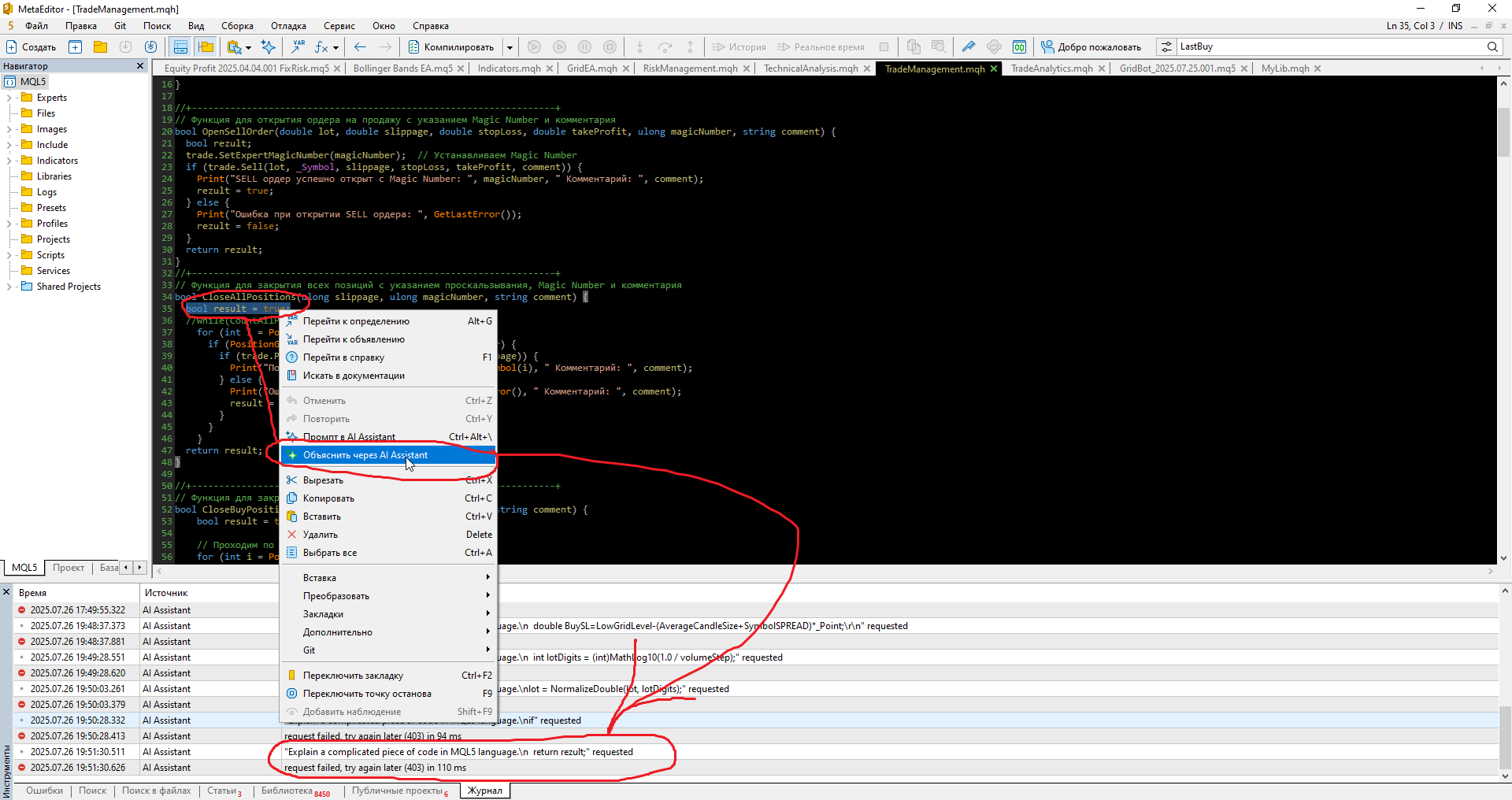1512x800 pixels.
Task: Open the dropdown arrow next to Компилировать
Action: click(x=510, y=47)
